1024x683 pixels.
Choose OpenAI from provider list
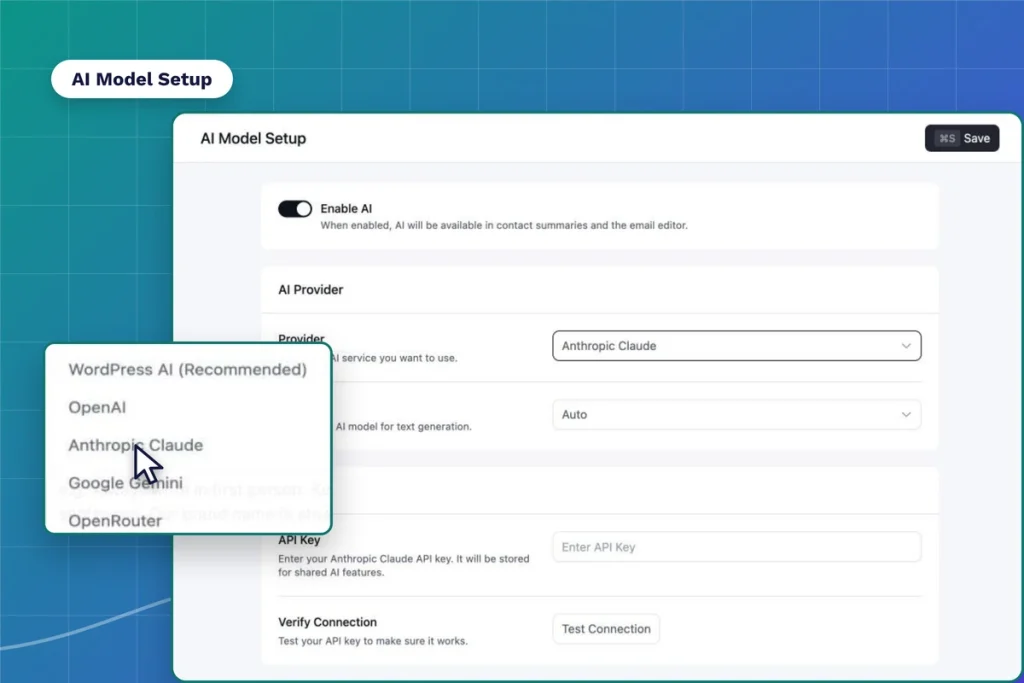[97, 407]
